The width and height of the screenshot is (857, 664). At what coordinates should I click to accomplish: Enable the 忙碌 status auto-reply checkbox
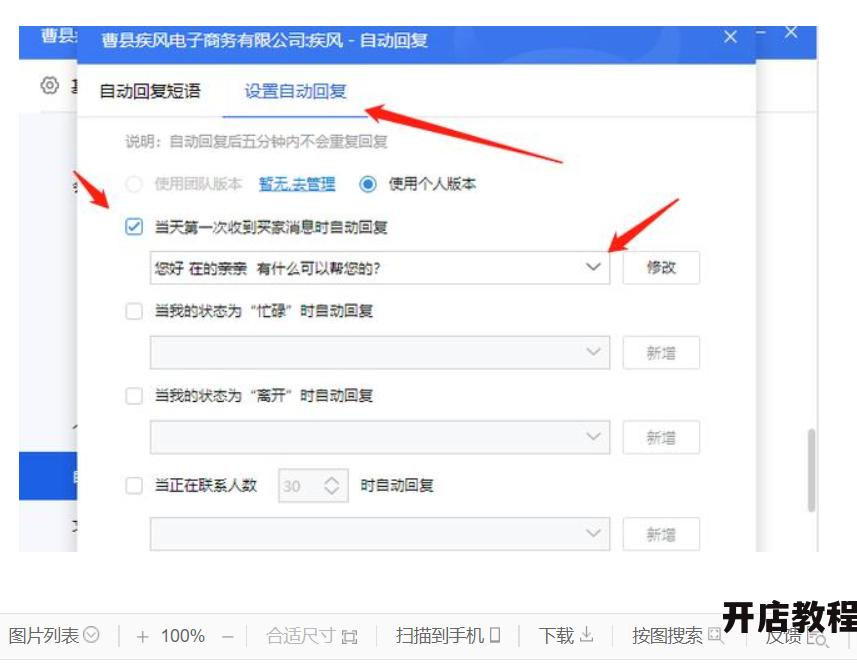[134, 311]
